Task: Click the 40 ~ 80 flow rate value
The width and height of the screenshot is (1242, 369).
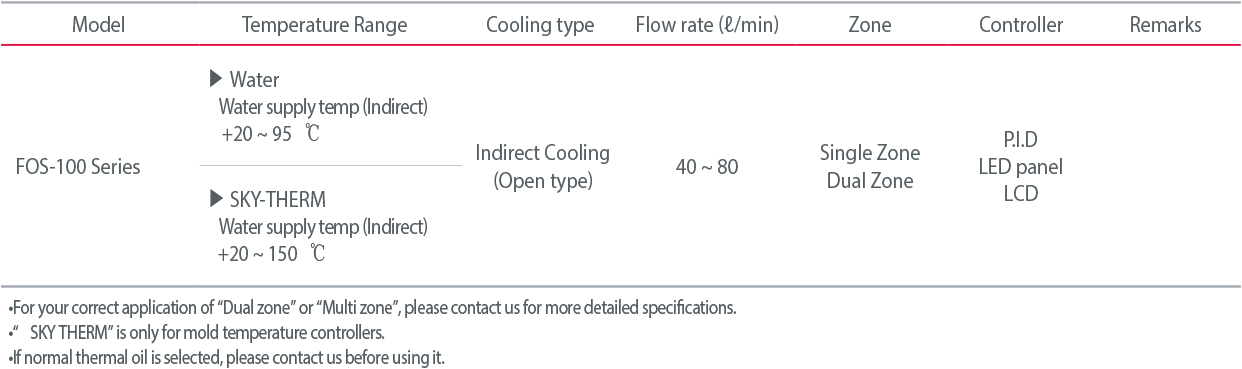Action: coord(707,167)
